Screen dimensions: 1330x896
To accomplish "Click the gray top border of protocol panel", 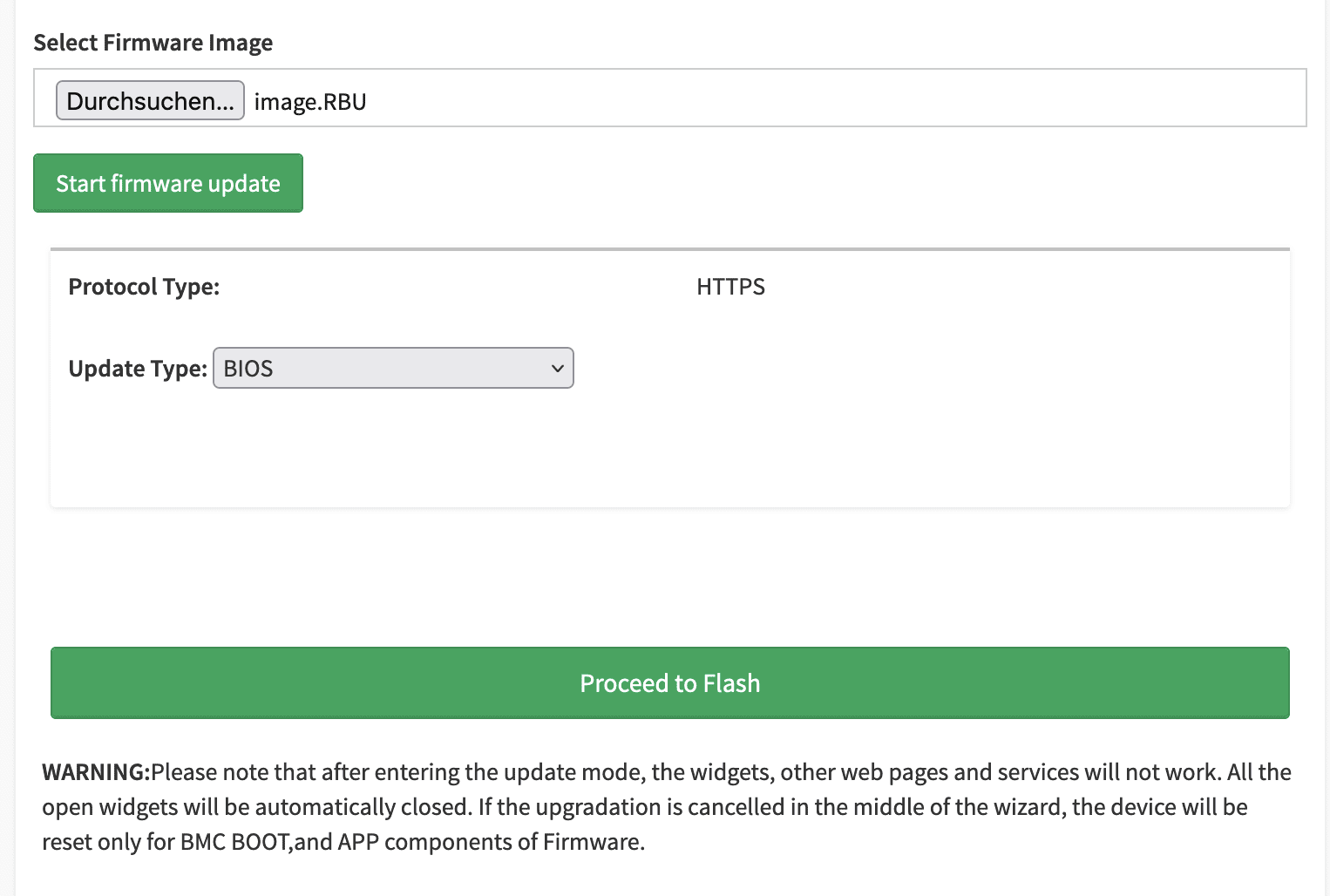I will click(669, 250).
